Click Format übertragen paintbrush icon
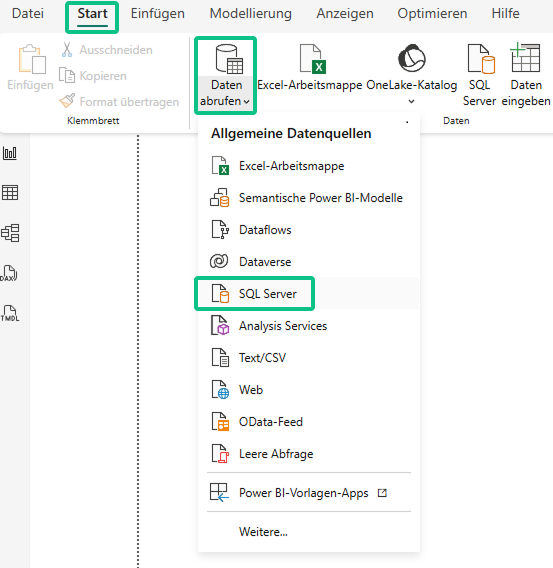 point(67,101)
